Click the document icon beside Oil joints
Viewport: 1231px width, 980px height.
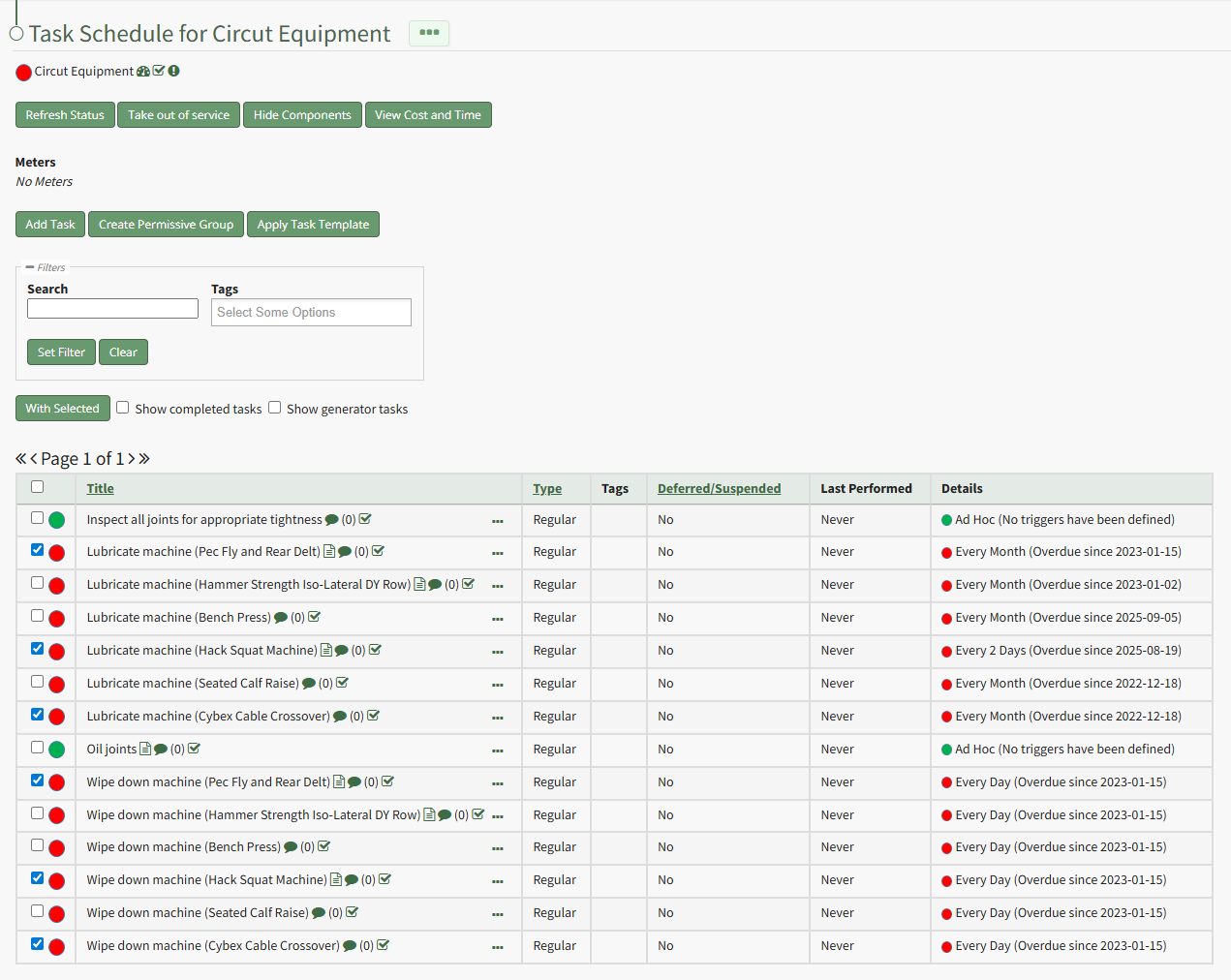145,749
